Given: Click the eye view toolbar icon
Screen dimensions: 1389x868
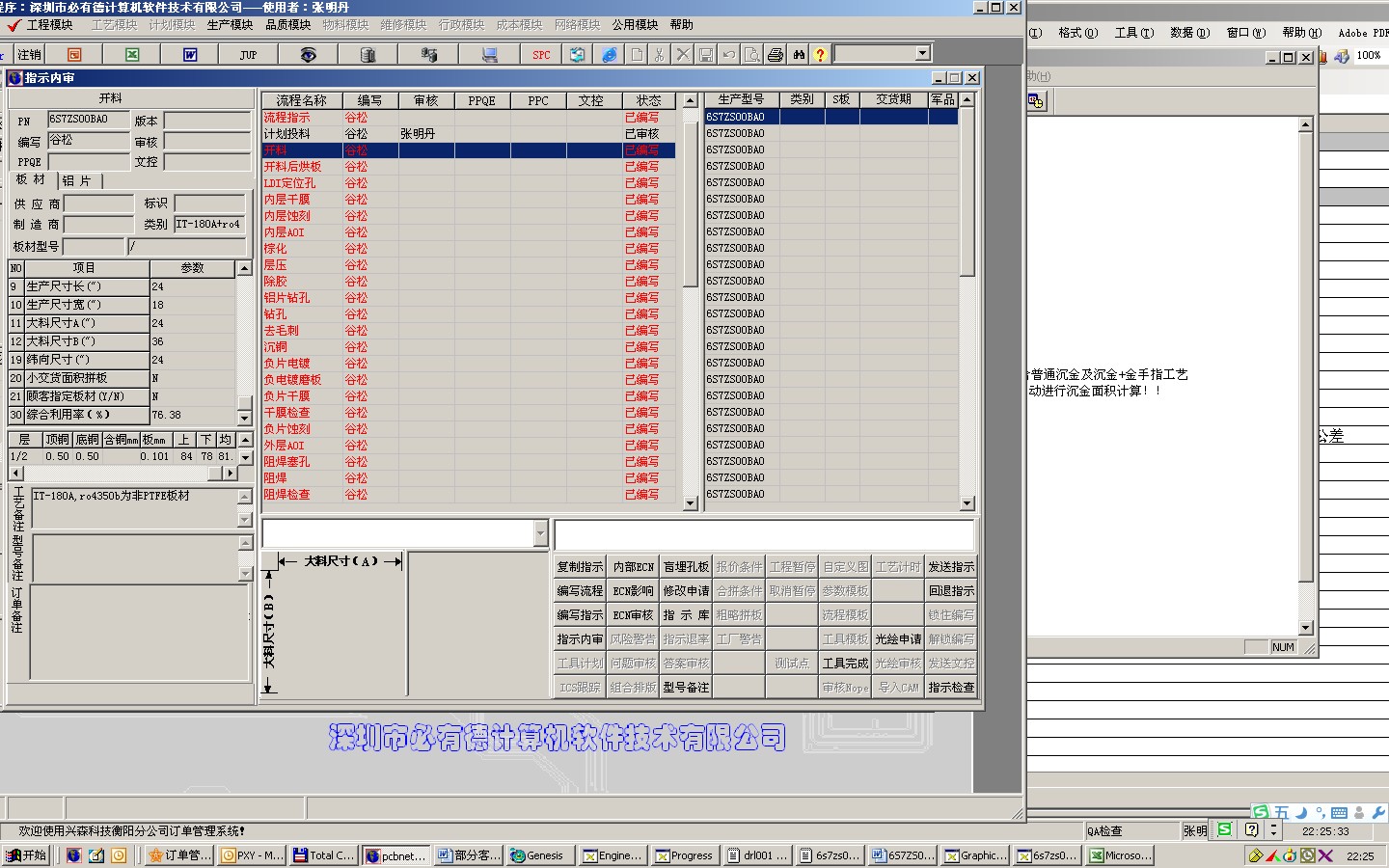Looking at the screenshot, I should pyautogui.click(x=308, y=55).
